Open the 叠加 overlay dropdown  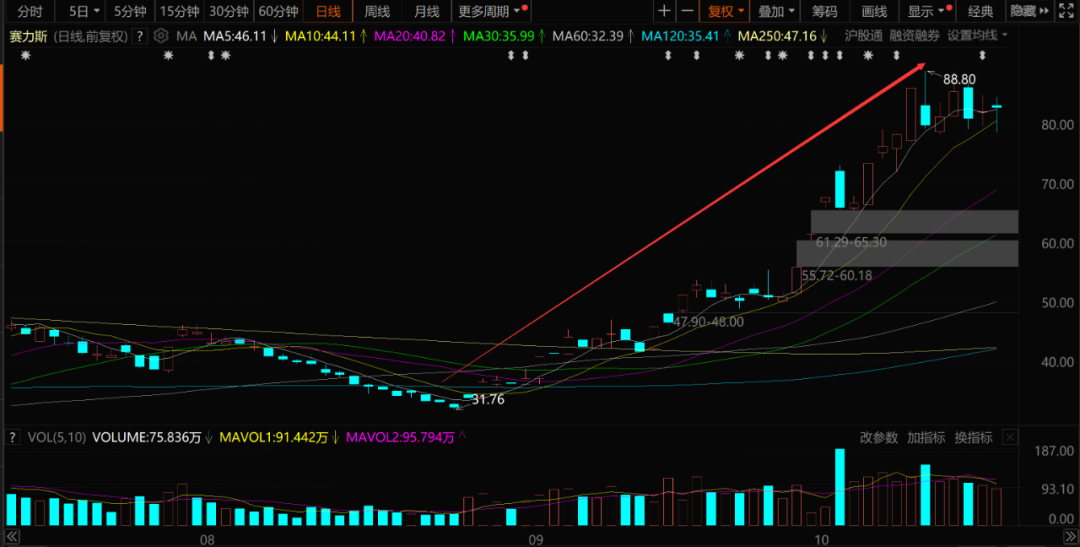[775, 11]
